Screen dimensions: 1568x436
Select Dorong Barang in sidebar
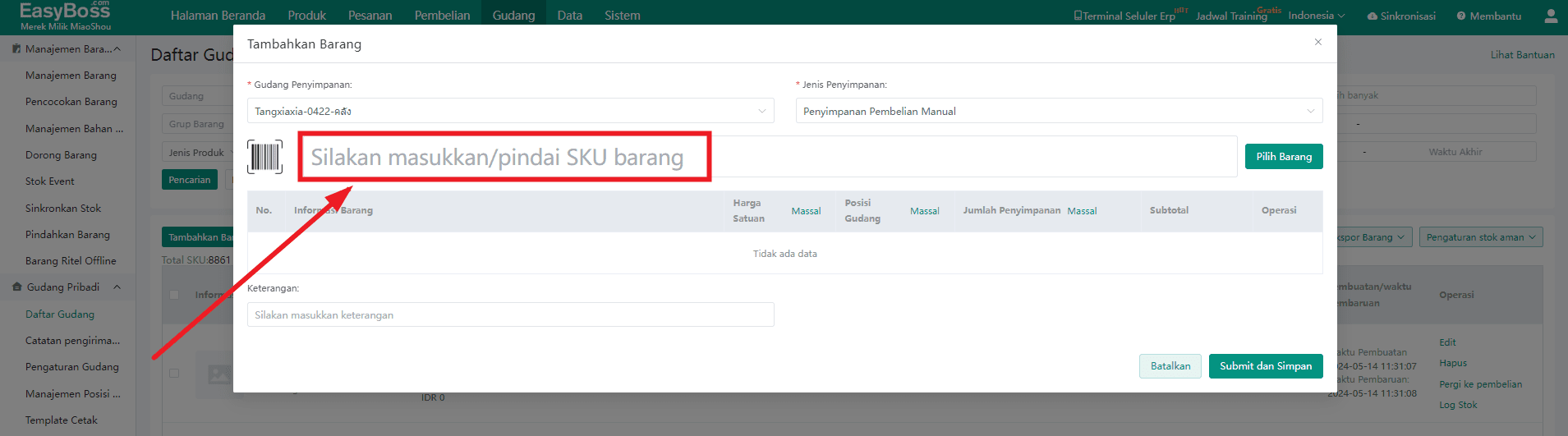(x=61, y=155)
